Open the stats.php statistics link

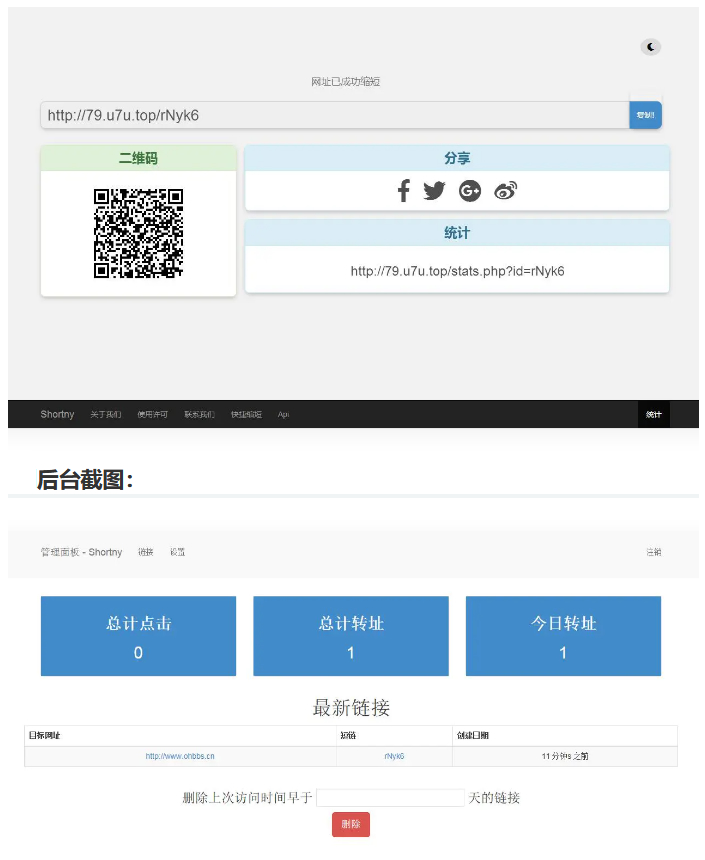click(x=457, y=271)
